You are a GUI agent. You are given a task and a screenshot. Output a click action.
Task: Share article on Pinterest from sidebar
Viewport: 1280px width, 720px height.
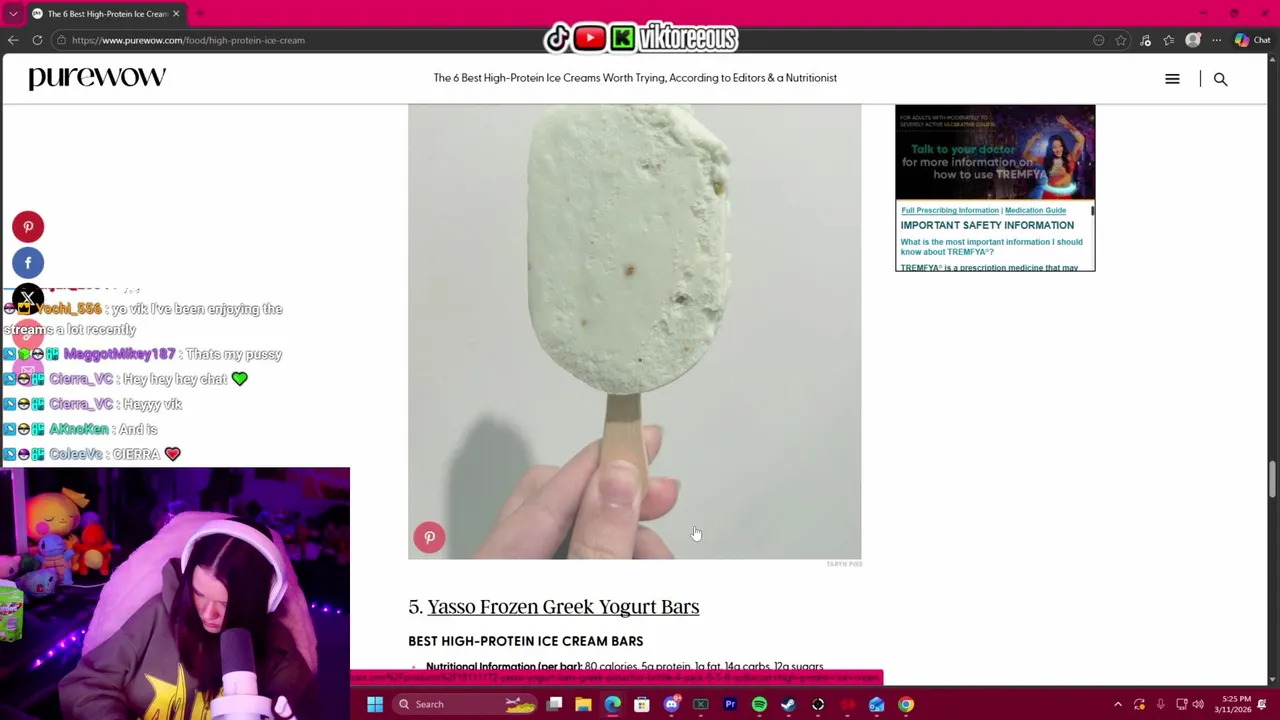point(28,227)
